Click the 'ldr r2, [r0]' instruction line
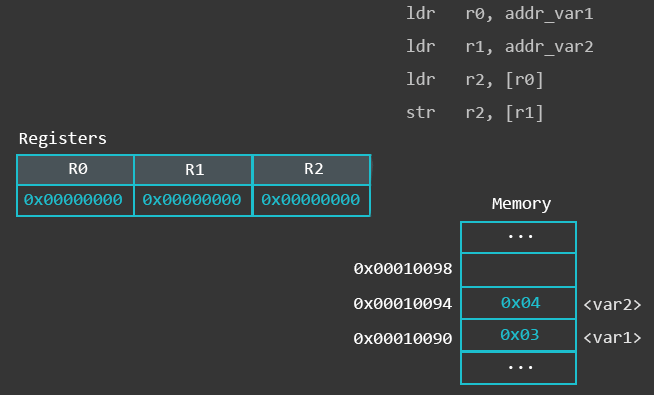654x395 pixels. (475, 79)
